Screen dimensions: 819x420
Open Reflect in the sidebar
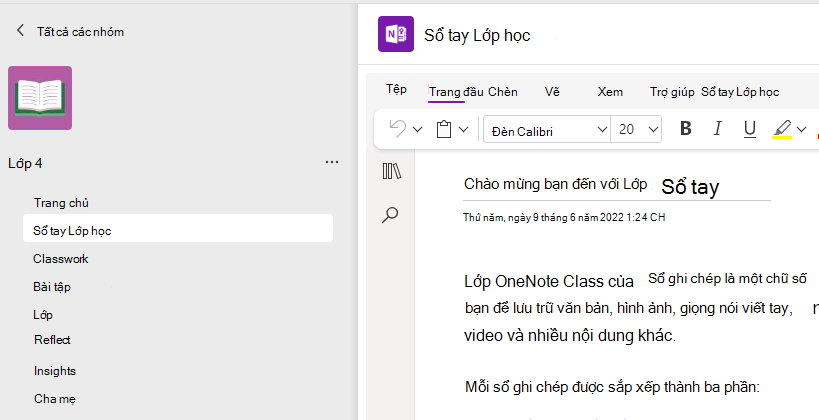pyautogui.click(x=52, y=340)
